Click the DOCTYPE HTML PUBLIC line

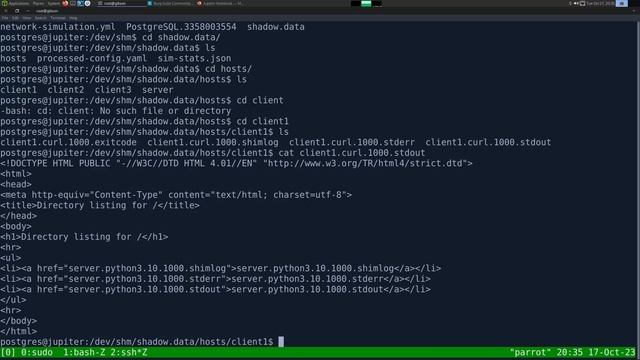236,164
